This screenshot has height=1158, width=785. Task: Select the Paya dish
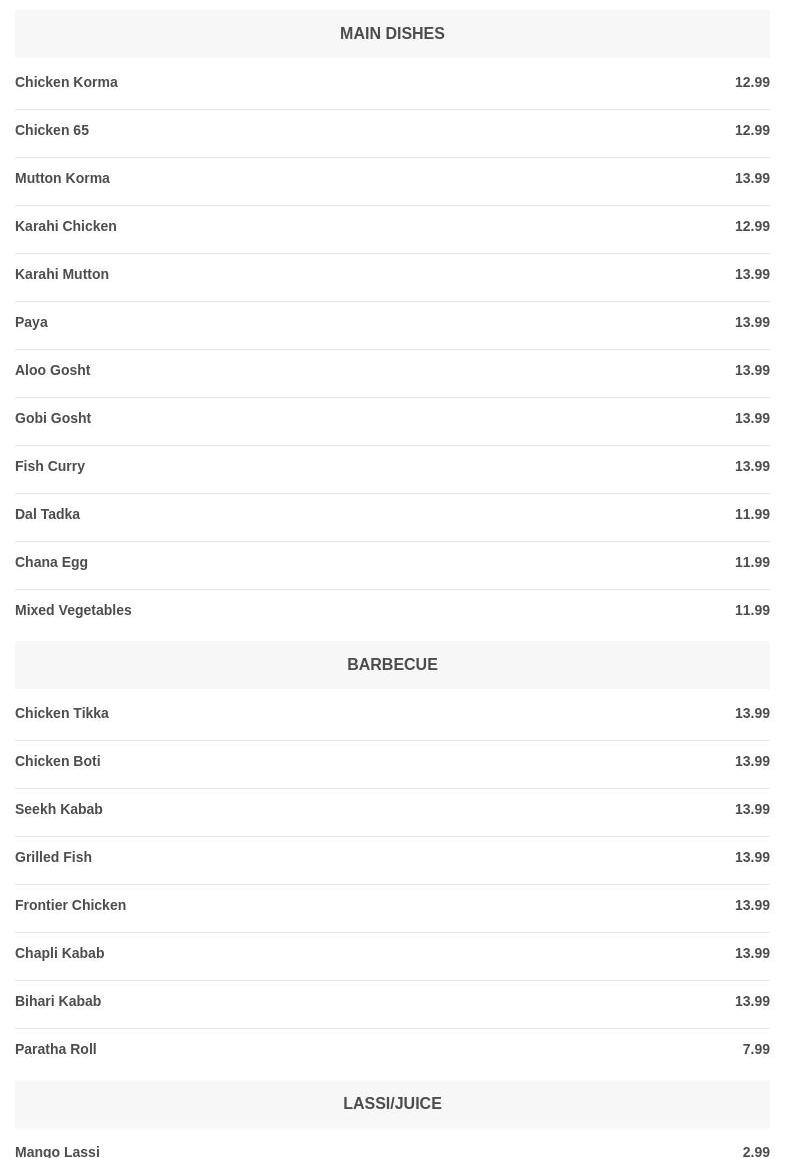31,322
